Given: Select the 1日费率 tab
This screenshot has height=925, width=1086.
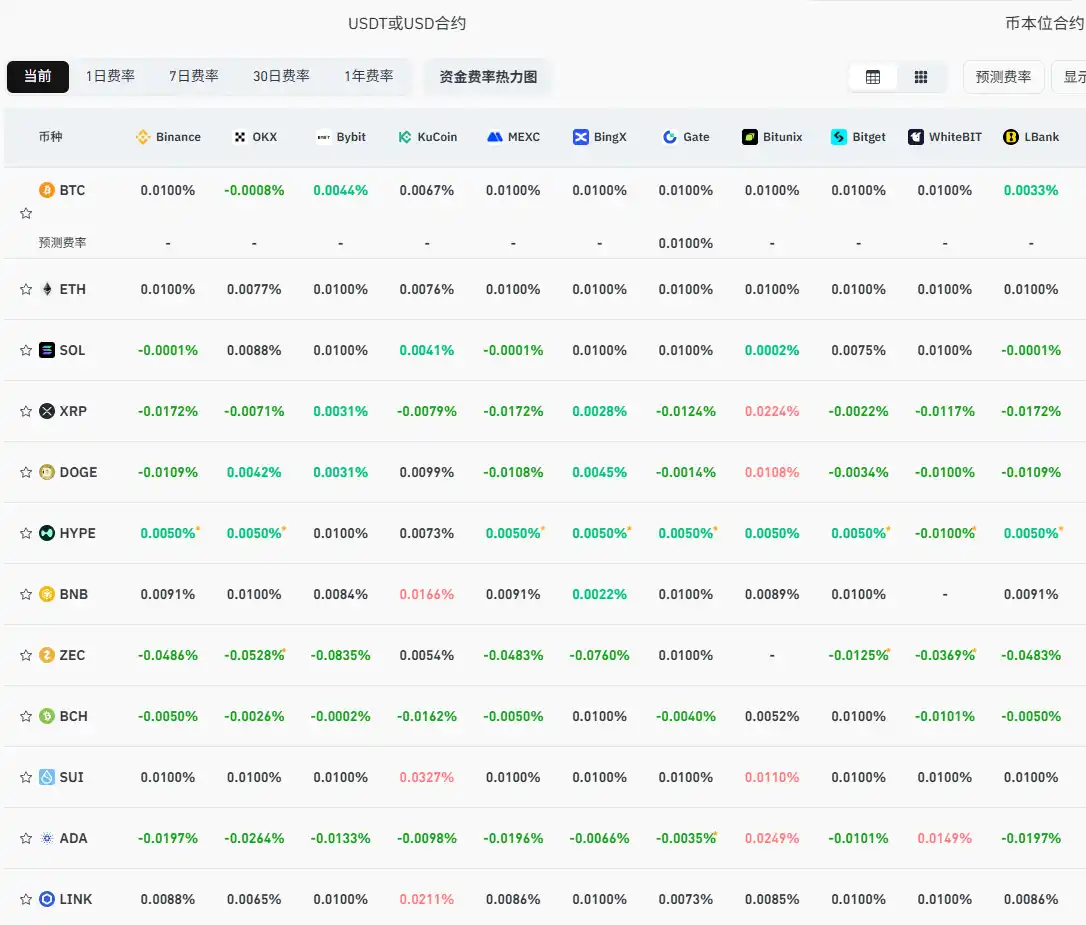Looking at the screenshot, I should [x=110, y=76].
